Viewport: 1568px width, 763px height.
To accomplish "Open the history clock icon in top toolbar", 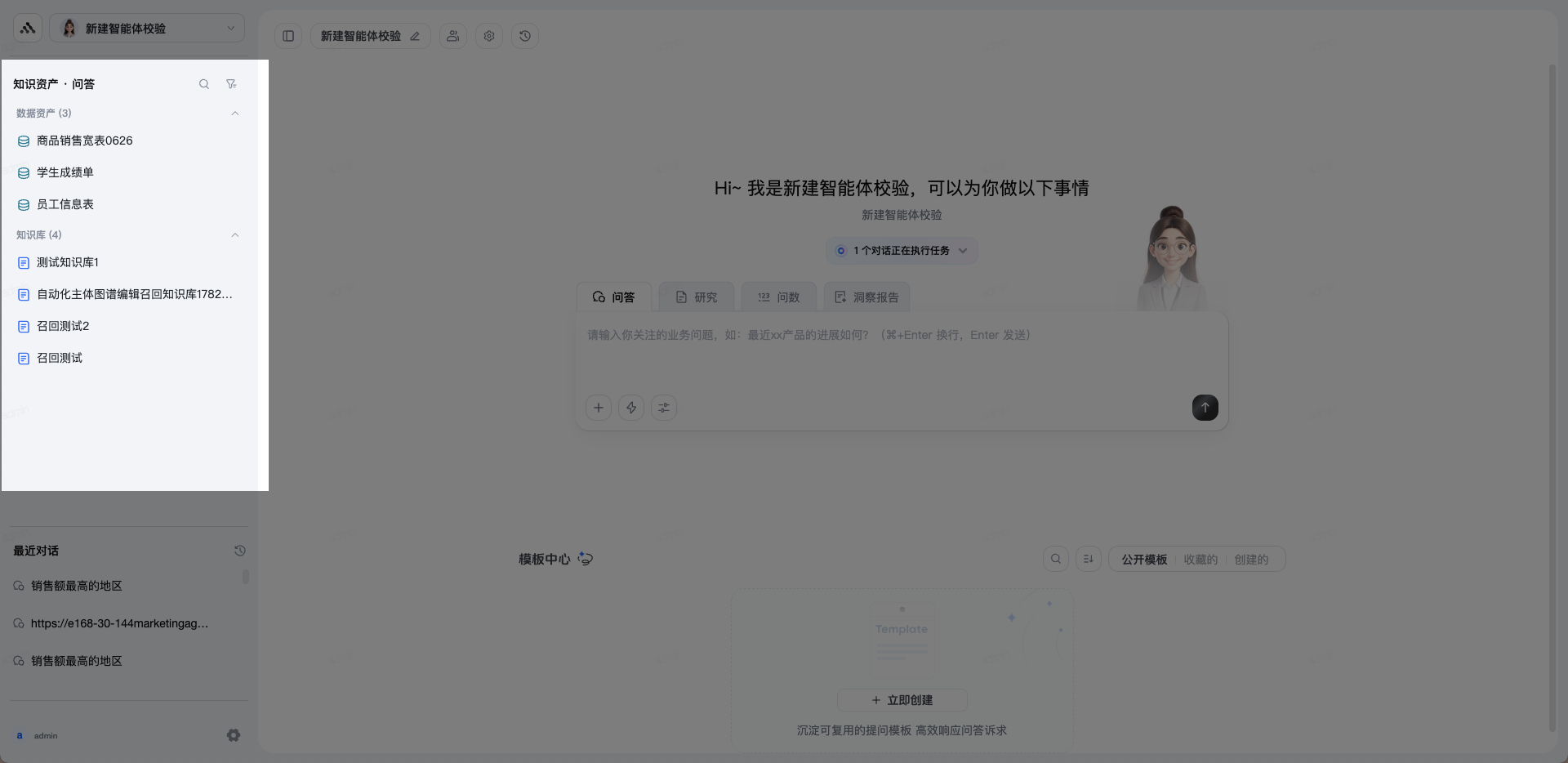I will [525, 36].
